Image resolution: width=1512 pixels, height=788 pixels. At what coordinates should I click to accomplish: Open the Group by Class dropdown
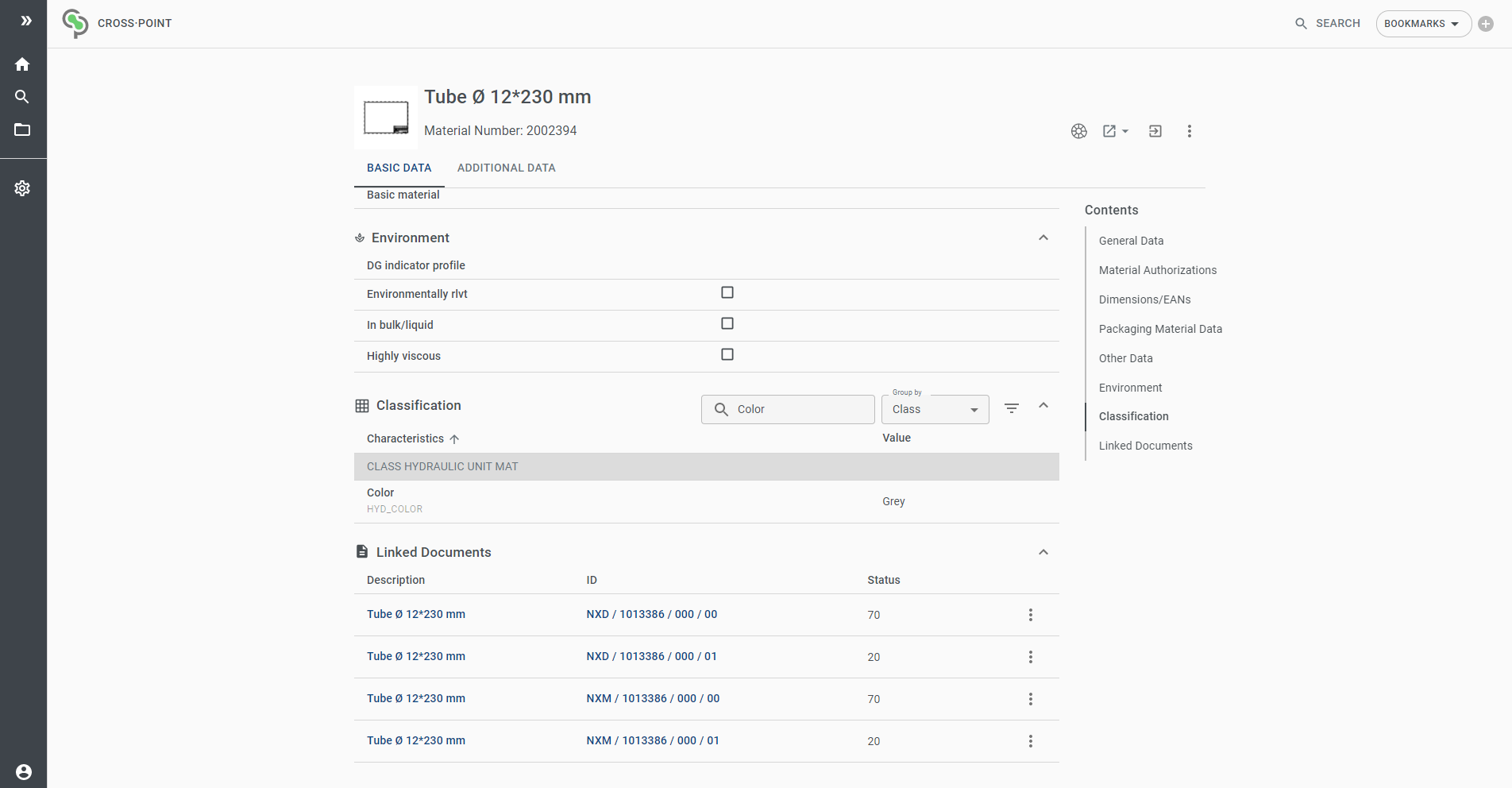coord(935,409)
